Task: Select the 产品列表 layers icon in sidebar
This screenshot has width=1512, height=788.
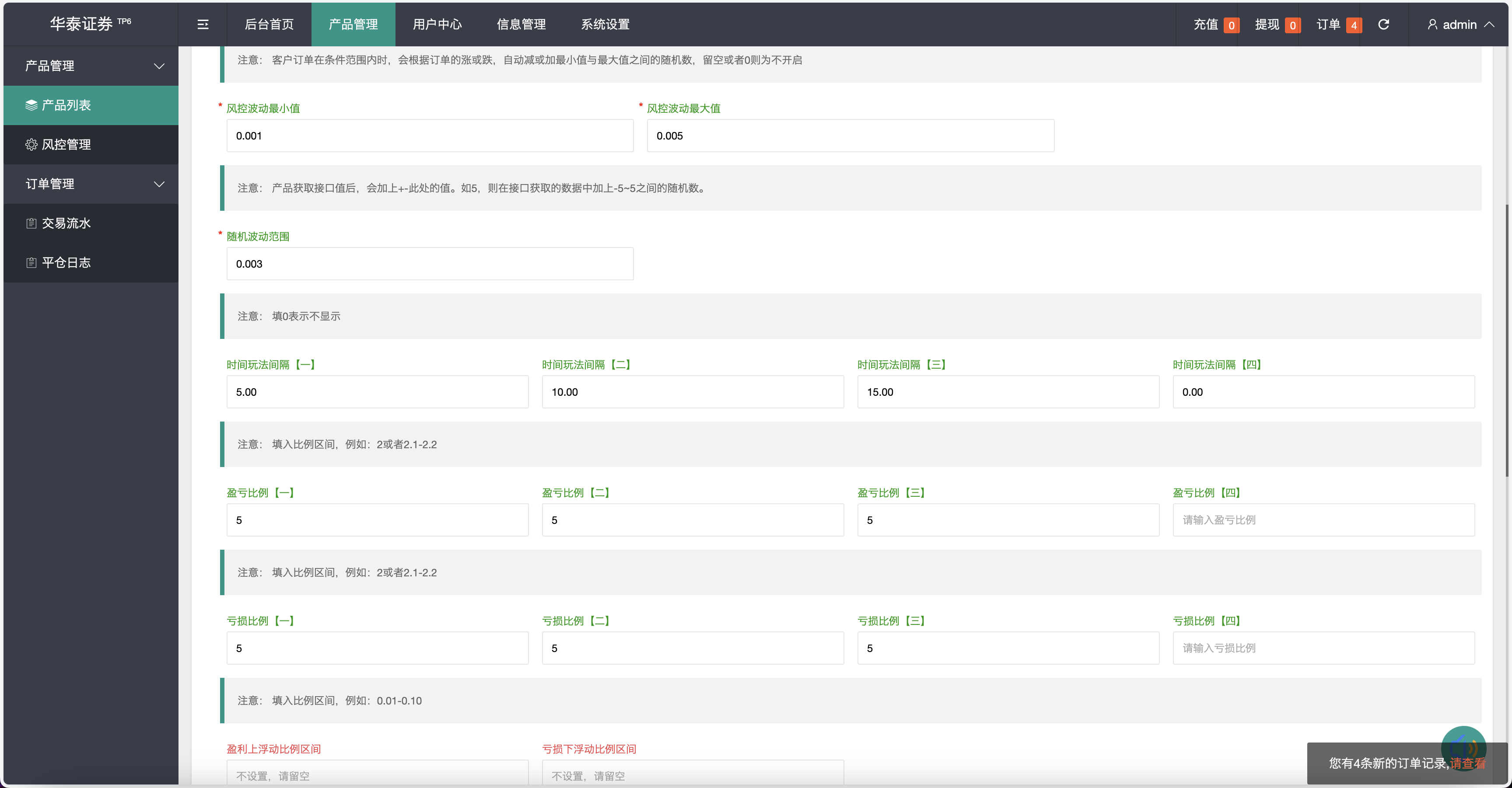Action: pyautogui.click(x=31, y=105)
